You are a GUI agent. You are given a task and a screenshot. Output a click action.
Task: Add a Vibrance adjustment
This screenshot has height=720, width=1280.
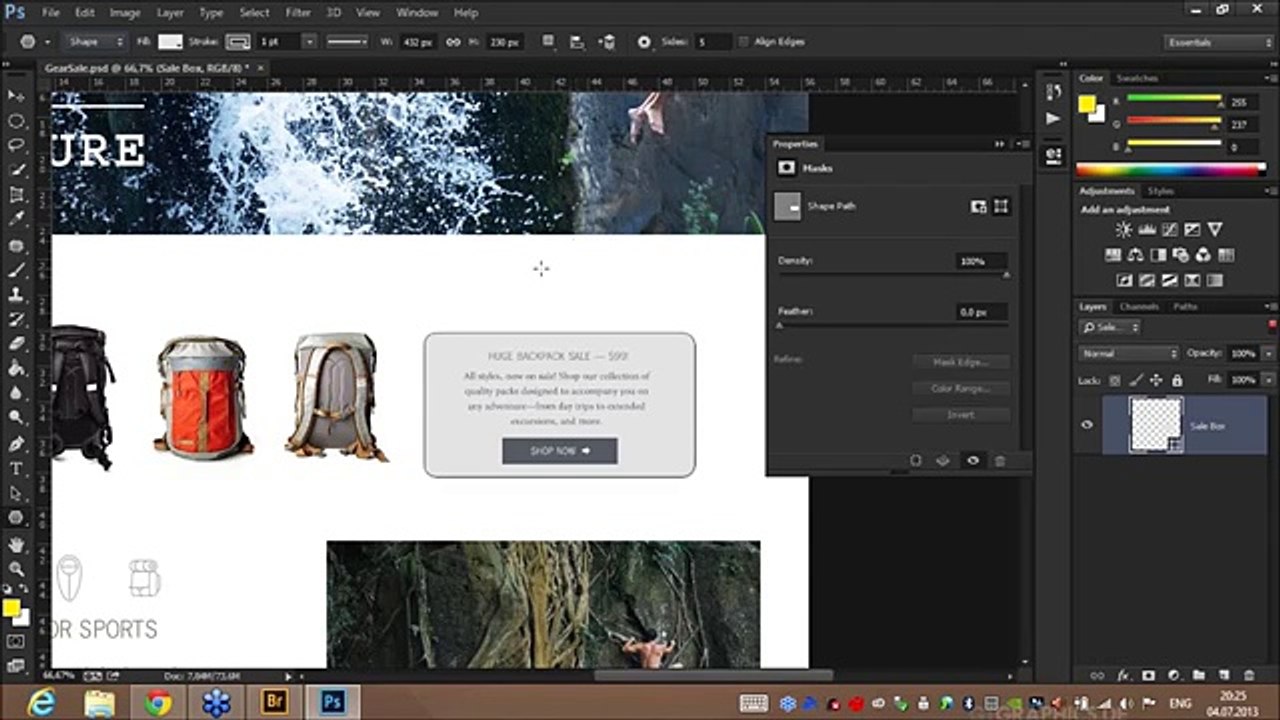coord(1214,230)
